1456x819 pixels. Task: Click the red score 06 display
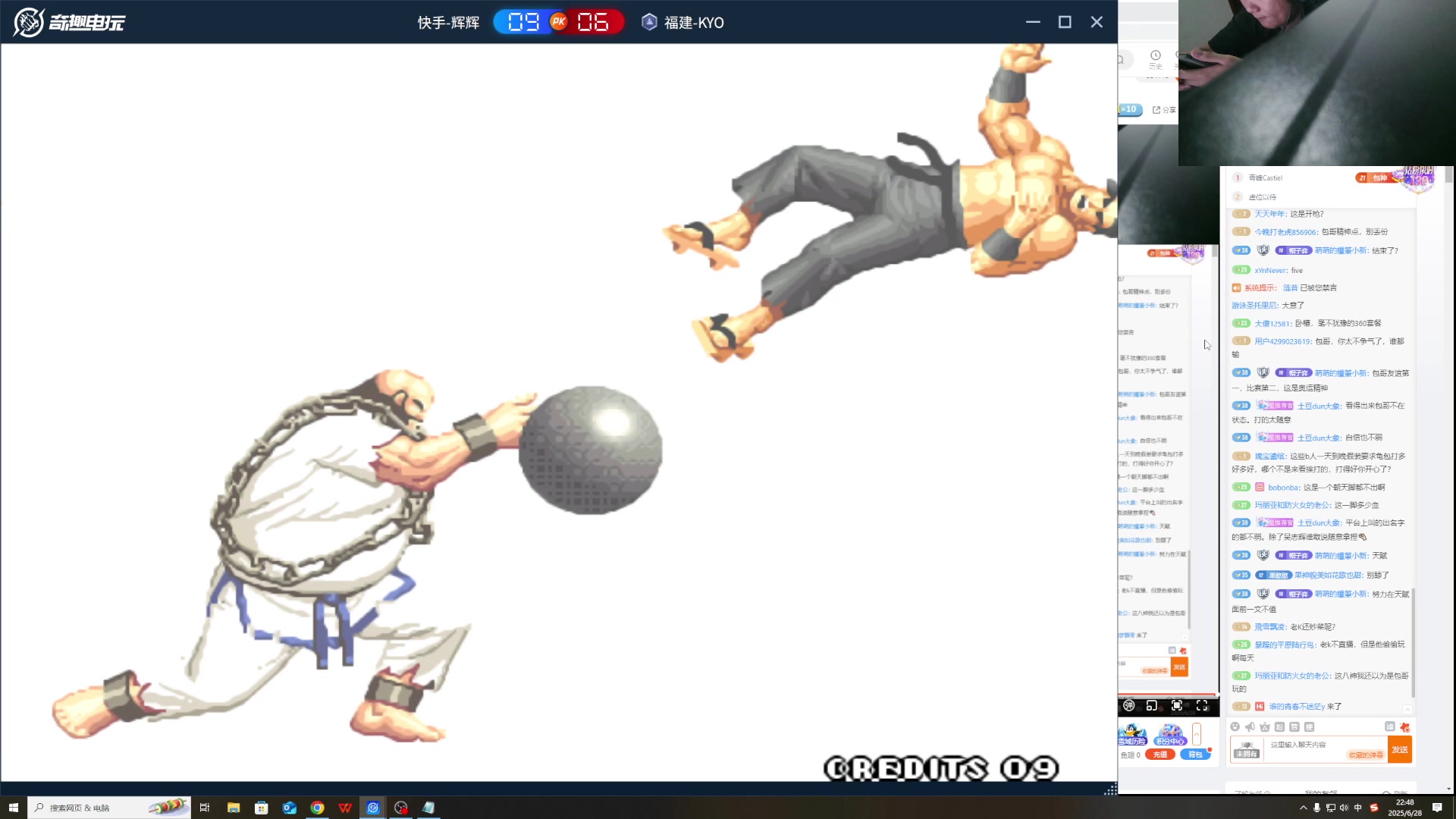593,22
